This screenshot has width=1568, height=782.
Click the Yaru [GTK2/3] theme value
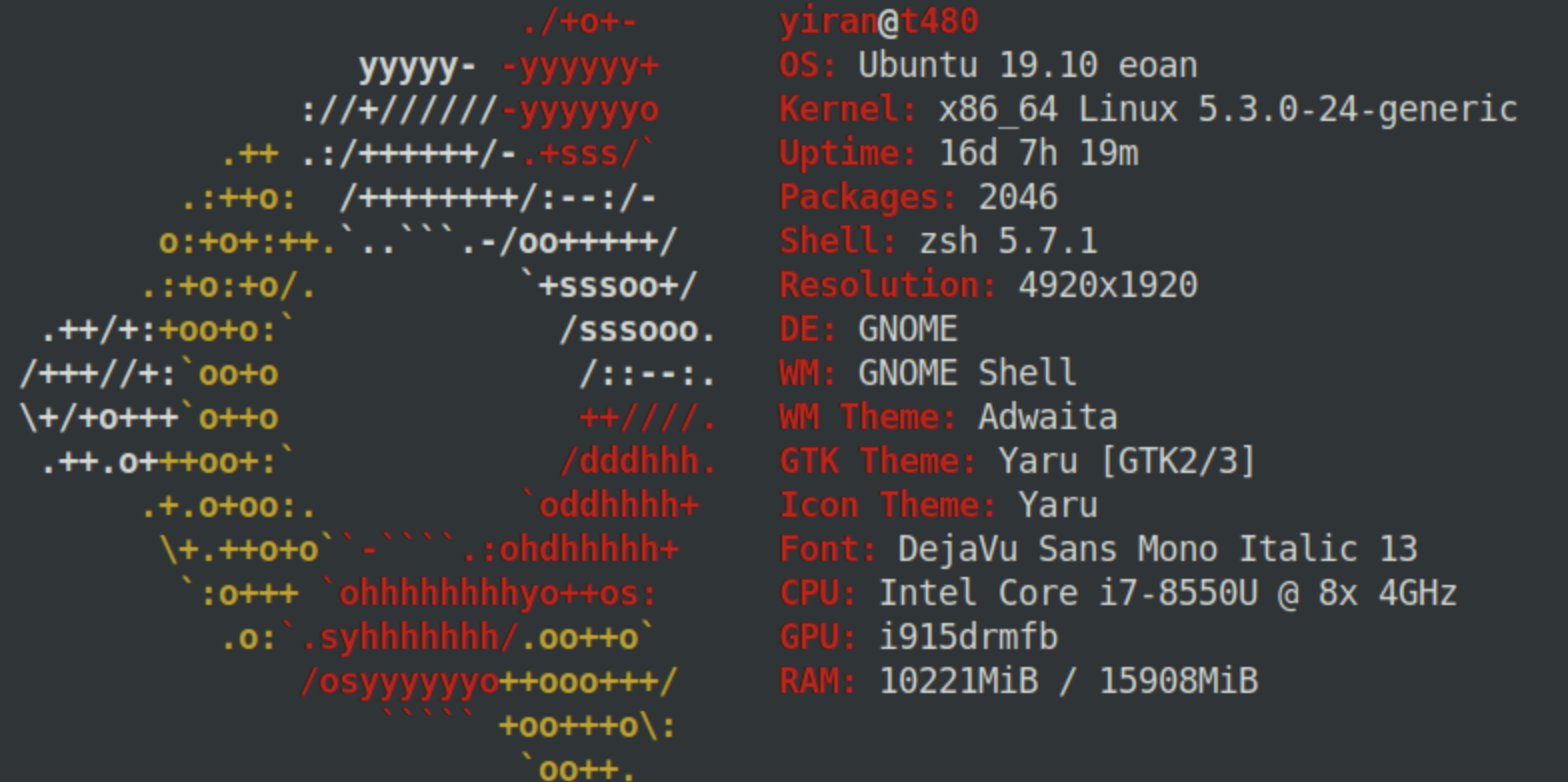pyautogui.click(x=1126, y=461)
